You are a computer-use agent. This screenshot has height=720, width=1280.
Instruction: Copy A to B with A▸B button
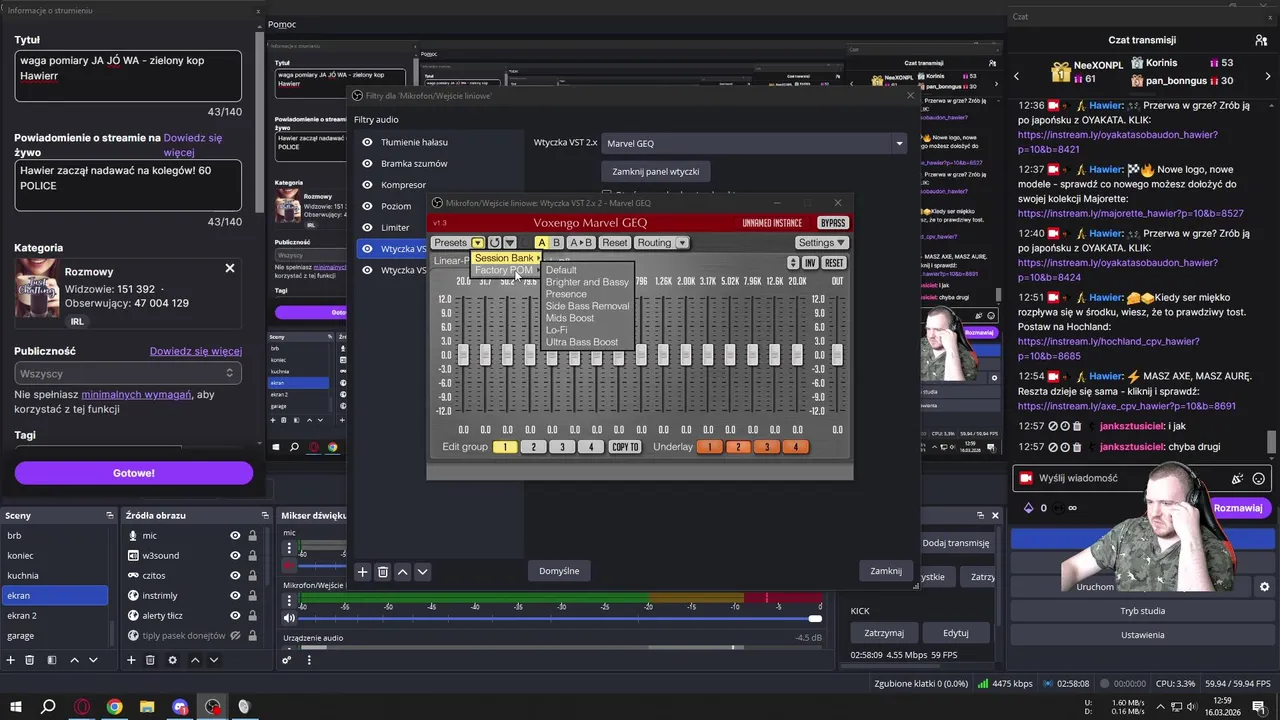coord(581,243)
